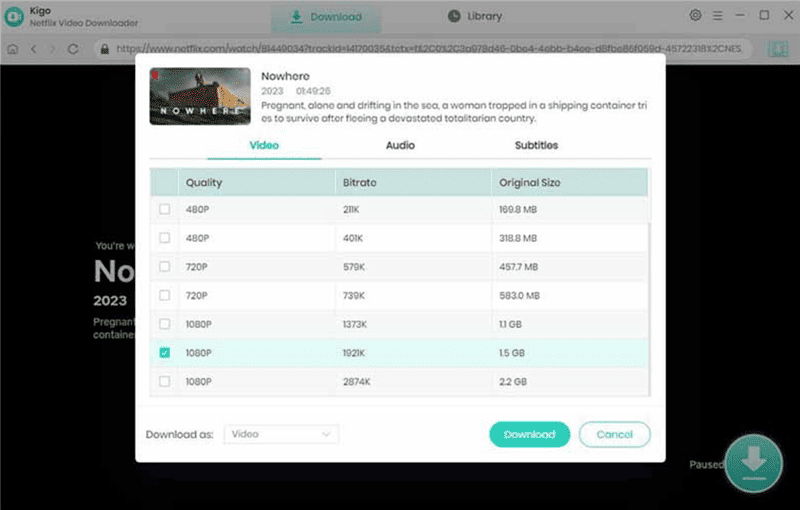Click the 2874K bitrate cell
The width and height of the screenshot is (800, 510).
[x=357, y=381]
